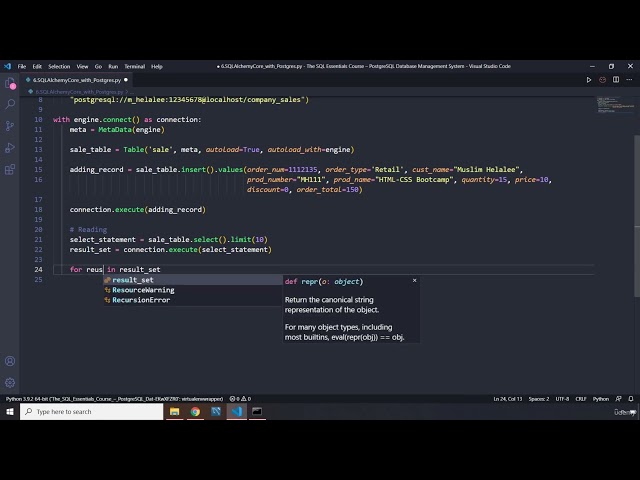This screenshot has width=640, height=480.
Task: Open the Search view in activity bar
Action: click(10, 104)
